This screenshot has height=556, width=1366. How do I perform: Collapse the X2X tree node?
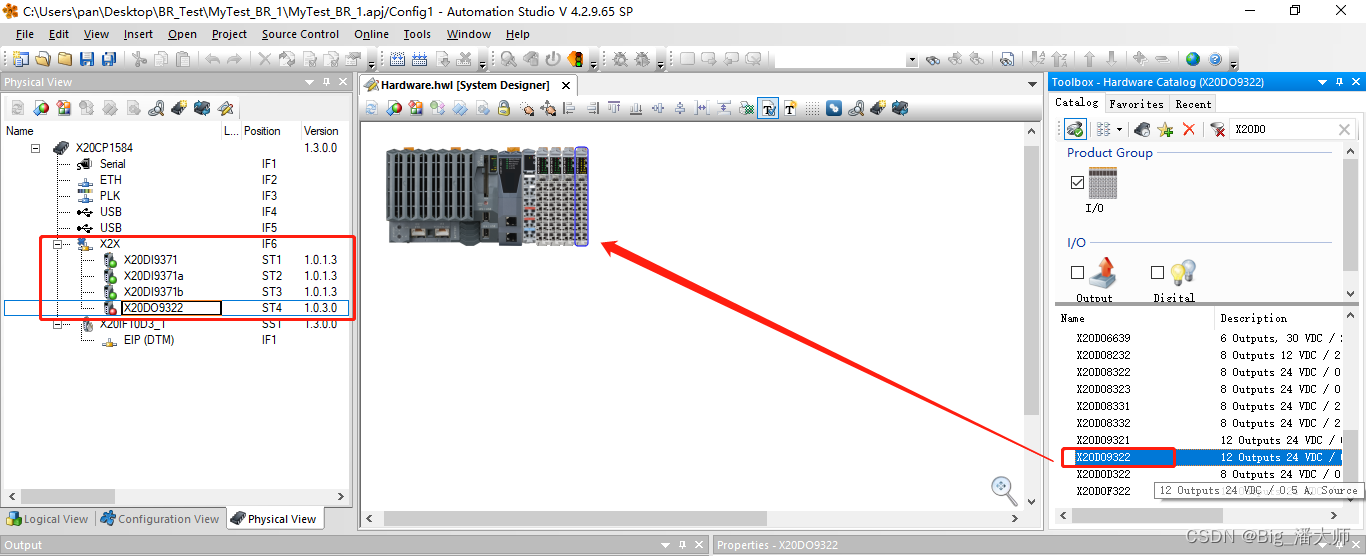click(x=59, y=244)
